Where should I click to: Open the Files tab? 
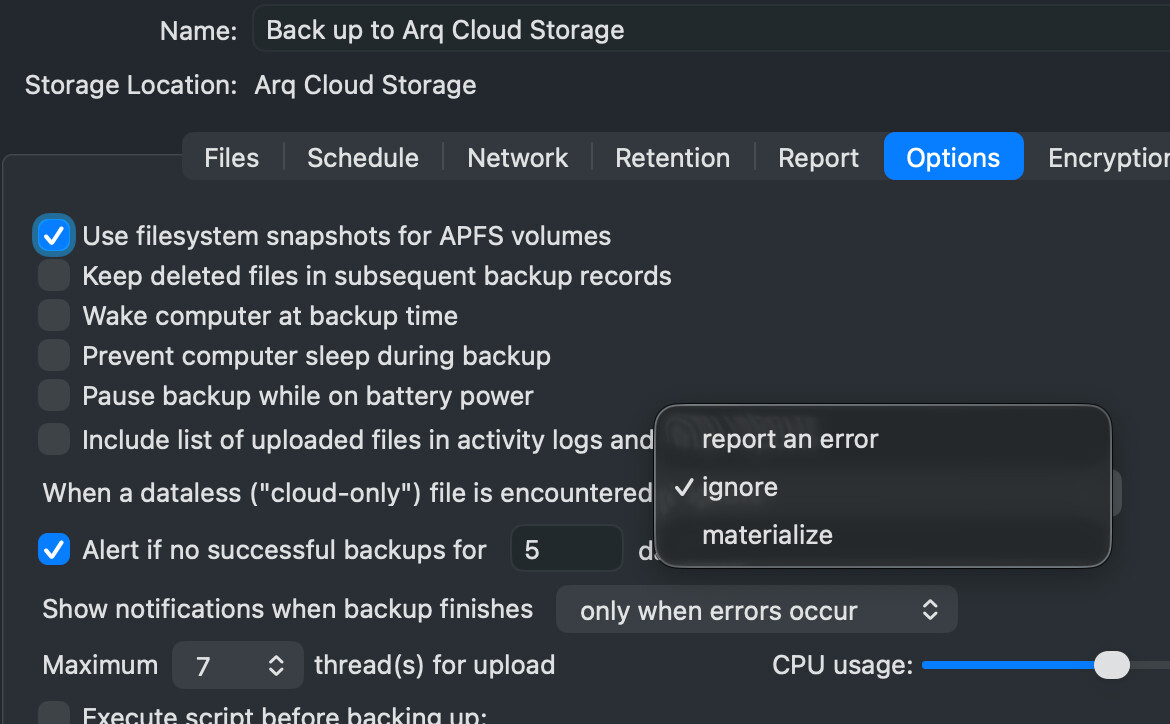coord(231,158)
